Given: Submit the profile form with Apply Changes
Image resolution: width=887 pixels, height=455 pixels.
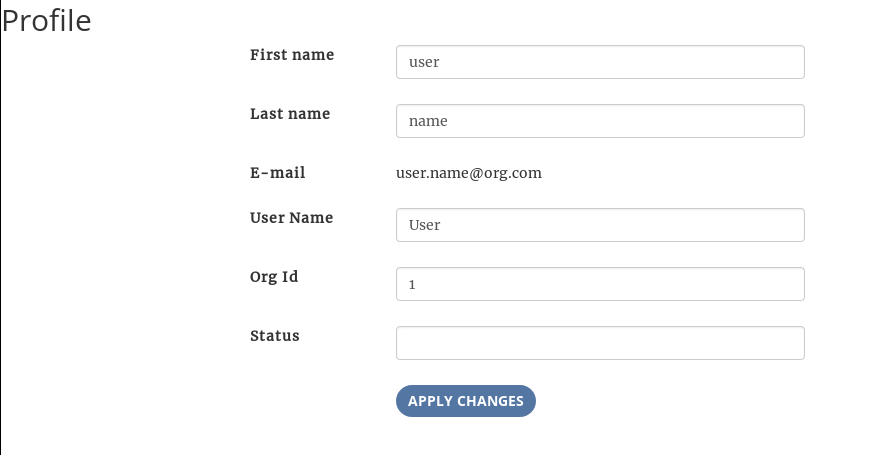Looking at the screenshot, I should (x=466, y=401).
